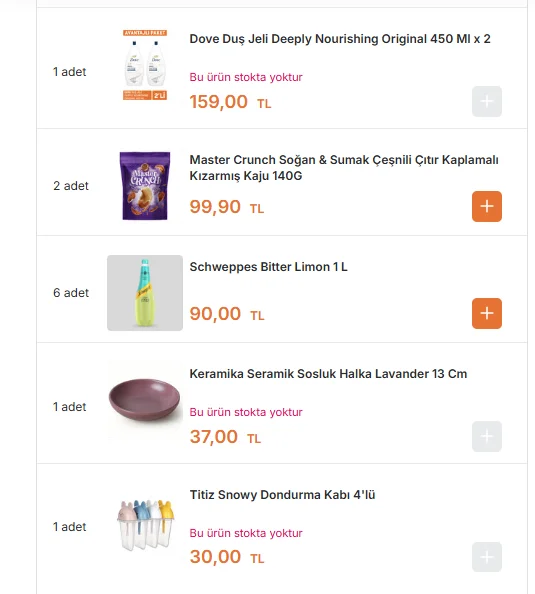Viewport: 535px width, 594px height.
Task: Click greyed plus button for Titiz Snowy
Action: pyautogui.click(x=487, y=557)
